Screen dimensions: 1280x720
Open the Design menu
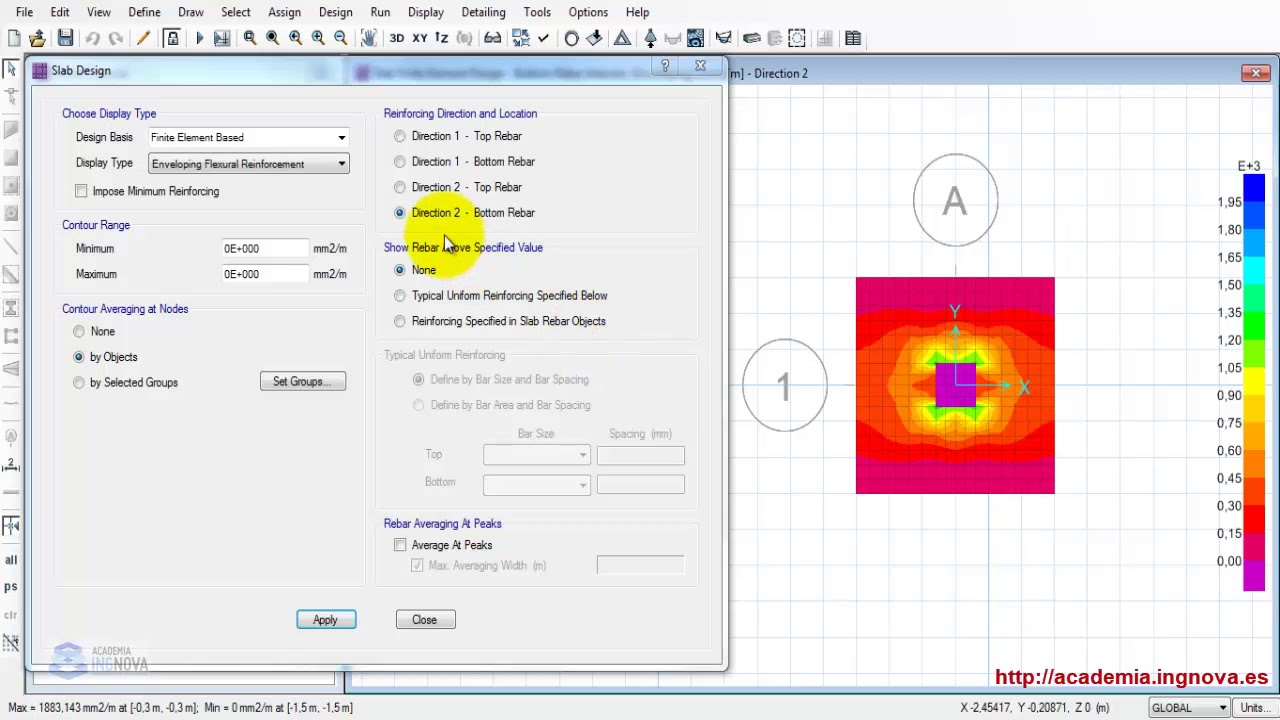click(336, 12)
